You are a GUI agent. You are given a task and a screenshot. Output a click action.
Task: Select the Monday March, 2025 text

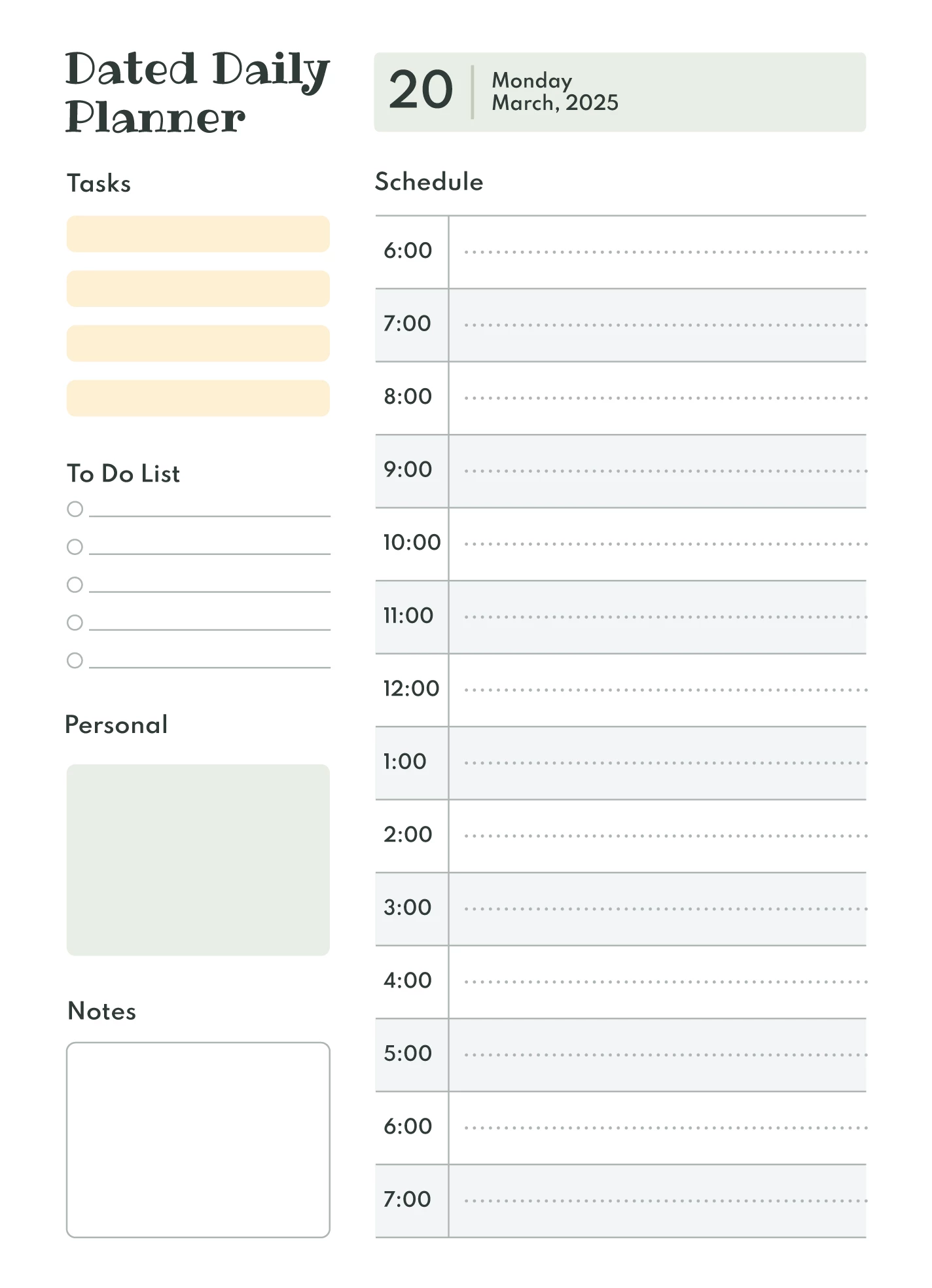[x=554, y=92]
